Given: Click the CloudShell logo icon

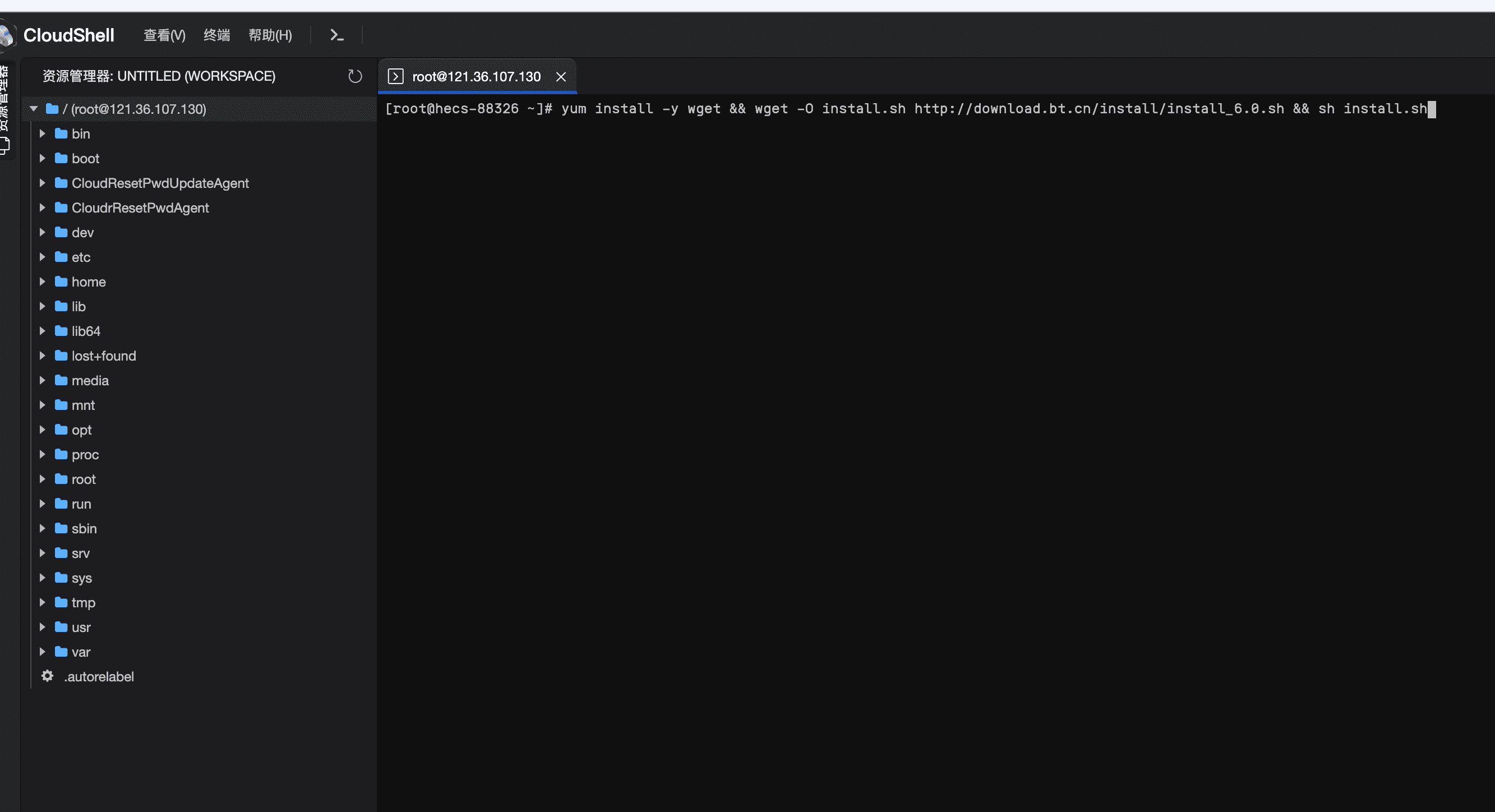Looking at the screenshot, I should [7, 35].
